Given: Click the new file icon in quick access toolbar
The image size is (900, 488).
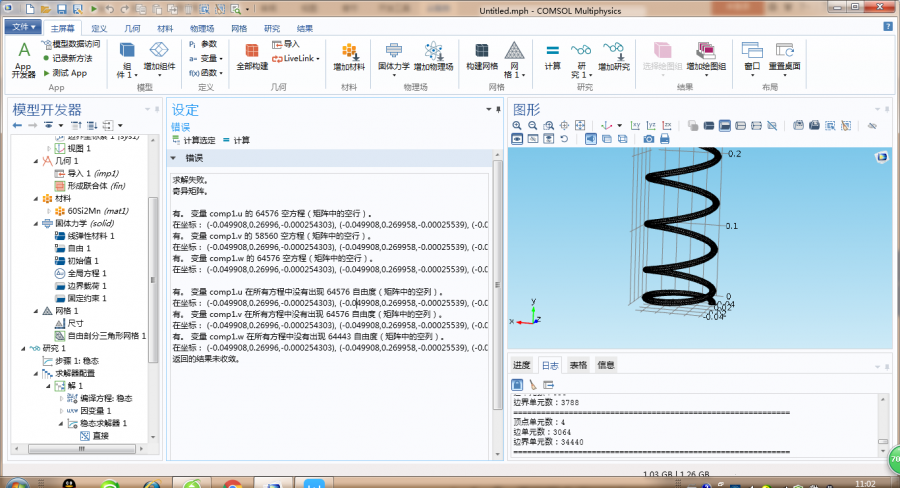Looking at the screenshot, I should [30, 9].
